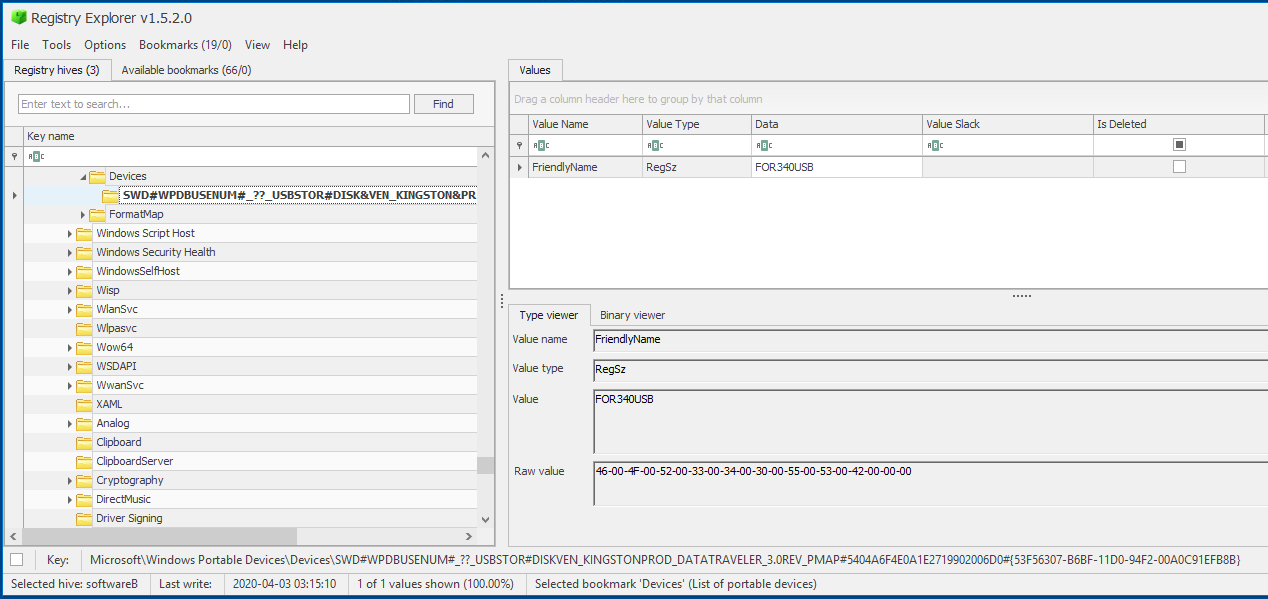Open the Tools menu

click(x=57, y=45)
